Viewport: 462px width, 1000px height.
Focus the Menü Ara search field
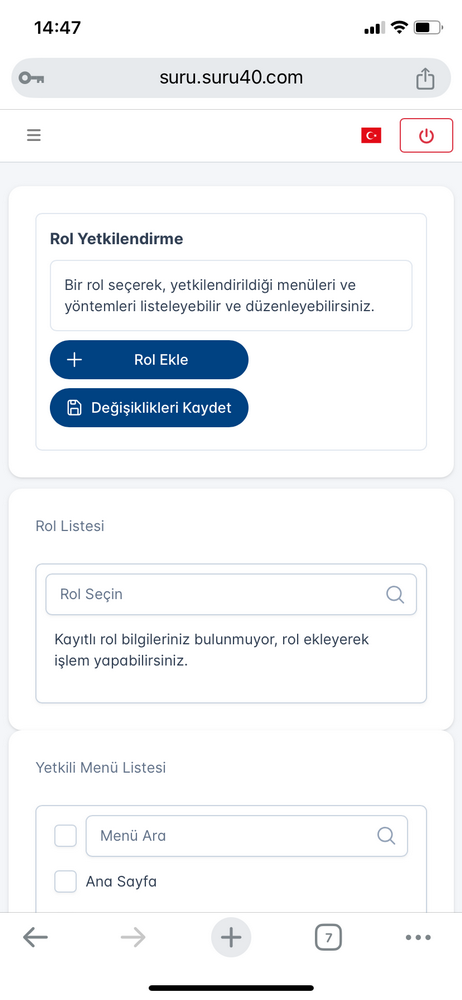[x=246, y=835]
